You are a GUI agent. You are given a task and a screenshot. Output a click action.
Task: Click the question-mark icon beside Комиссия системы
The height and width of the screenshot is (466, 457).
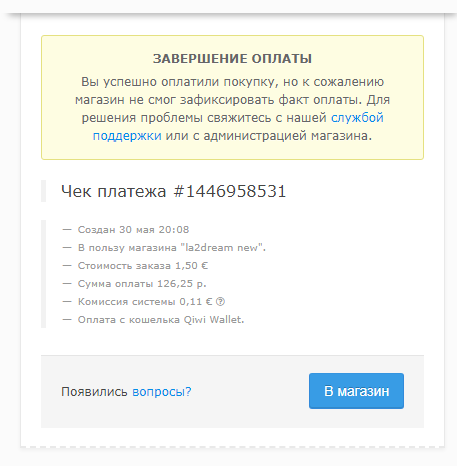220,302
